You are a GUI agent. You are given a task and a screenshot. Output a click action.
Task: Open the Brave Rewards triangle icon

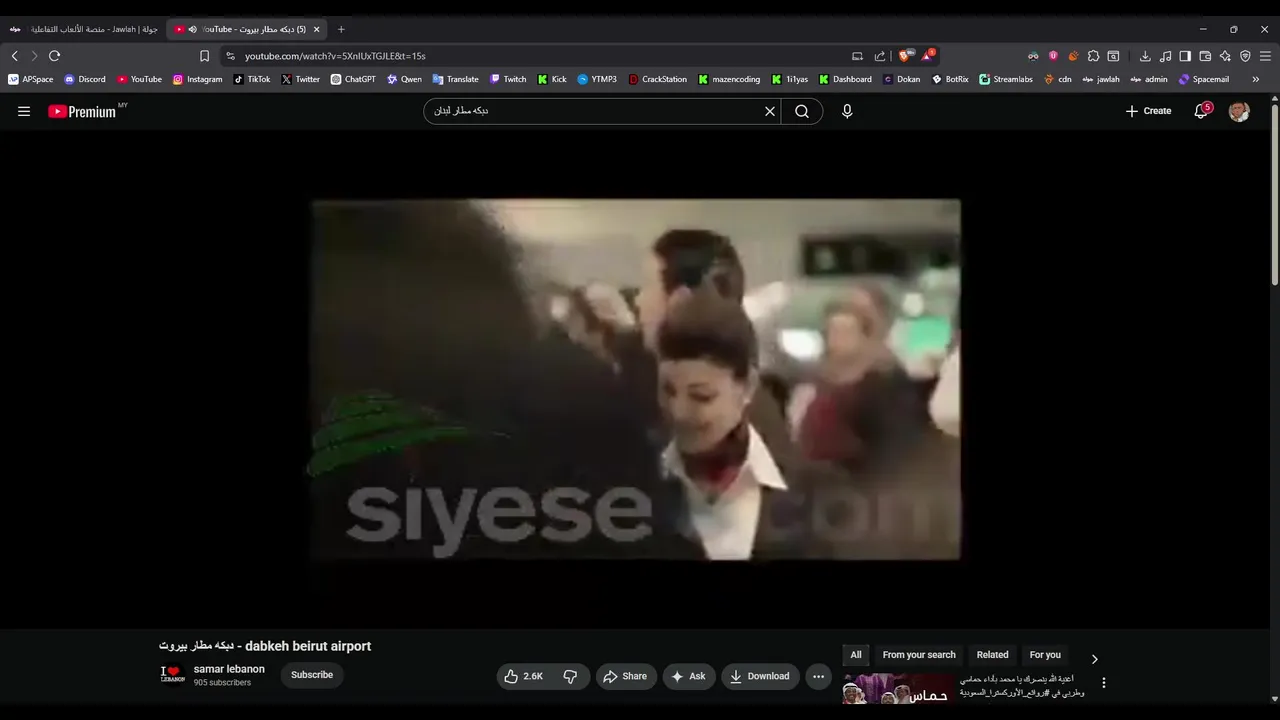point(928,56)
